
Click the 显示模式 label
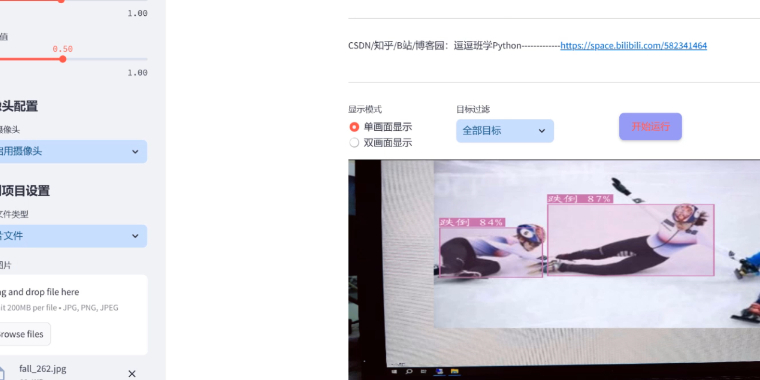coord(364,110)
